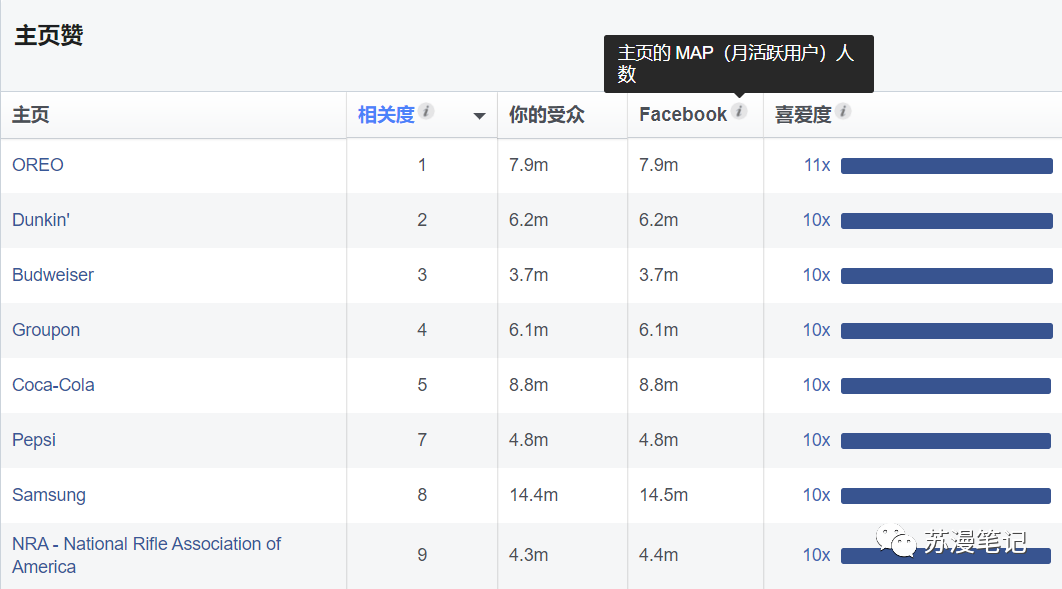Sort by the 相关度 column header
Viewport: 1062px width, 589px height.
pos(385,115)
